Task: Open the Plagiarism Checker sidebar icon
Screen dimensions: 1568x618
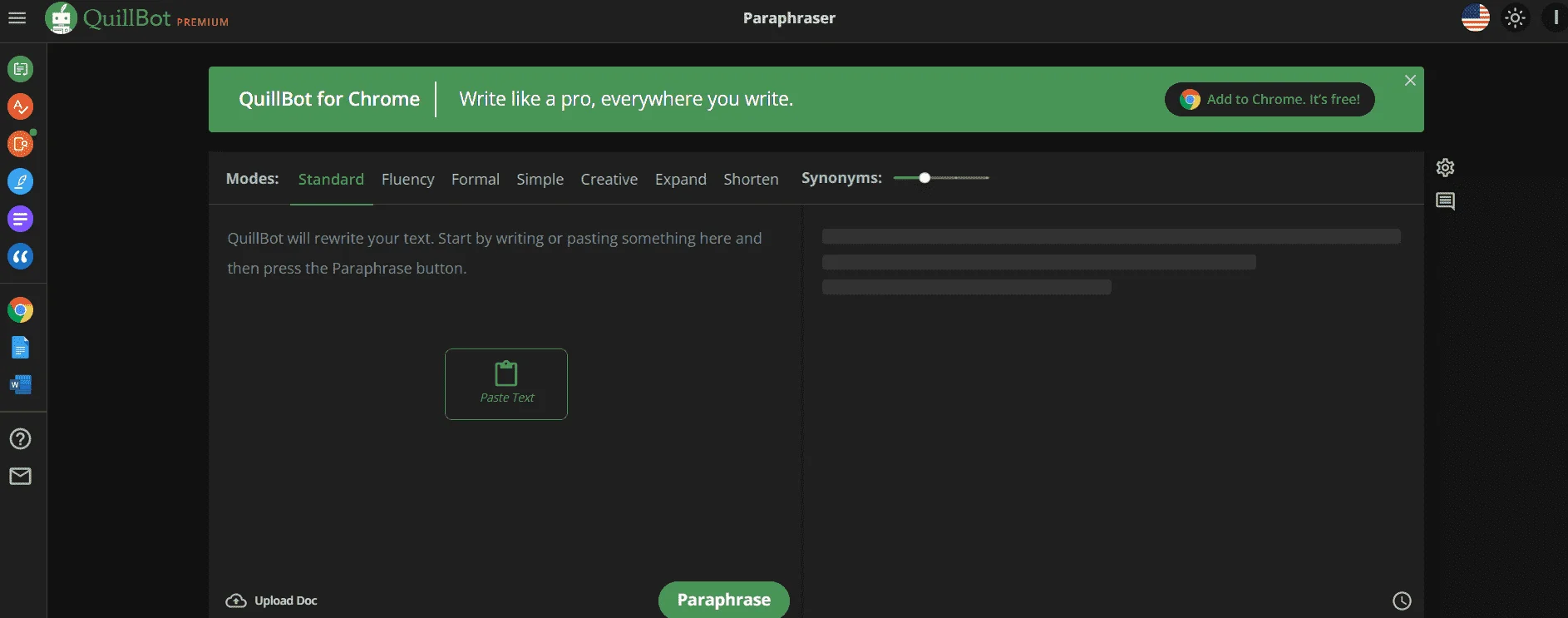Action: [x=21, y=144]
